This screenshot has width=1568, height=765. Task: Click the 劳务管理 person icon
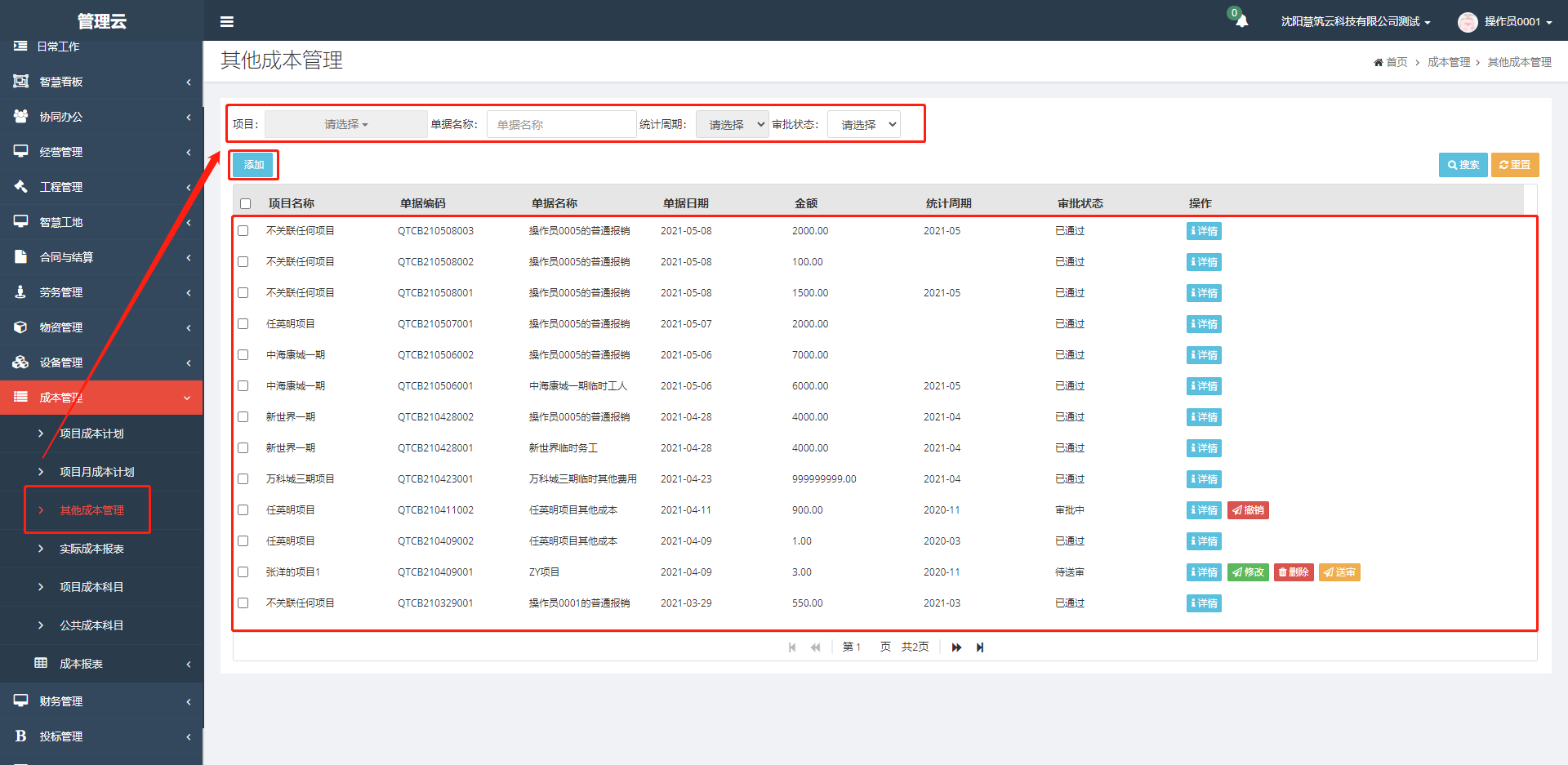(21, 292)
